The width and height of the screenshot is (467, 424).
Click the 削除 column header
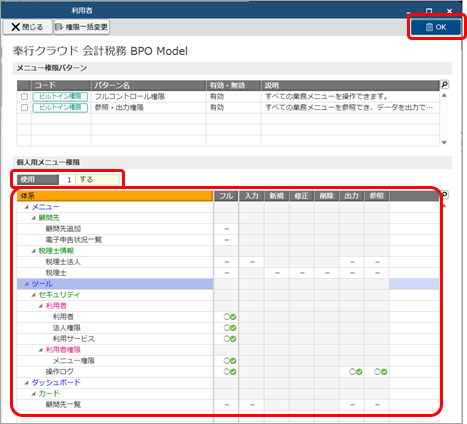327,196
